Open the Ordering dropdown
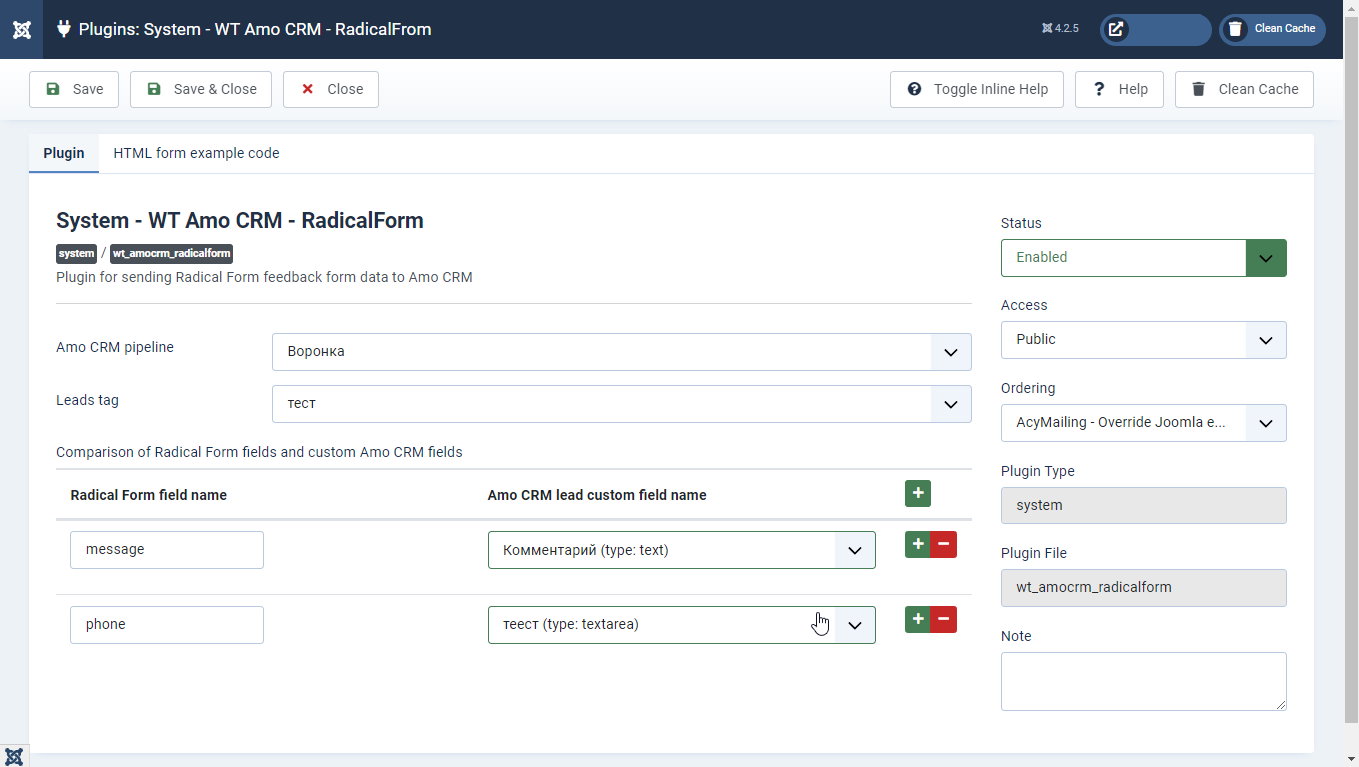The height and width of the screenshot is (767, 1359). [1143, 423]
